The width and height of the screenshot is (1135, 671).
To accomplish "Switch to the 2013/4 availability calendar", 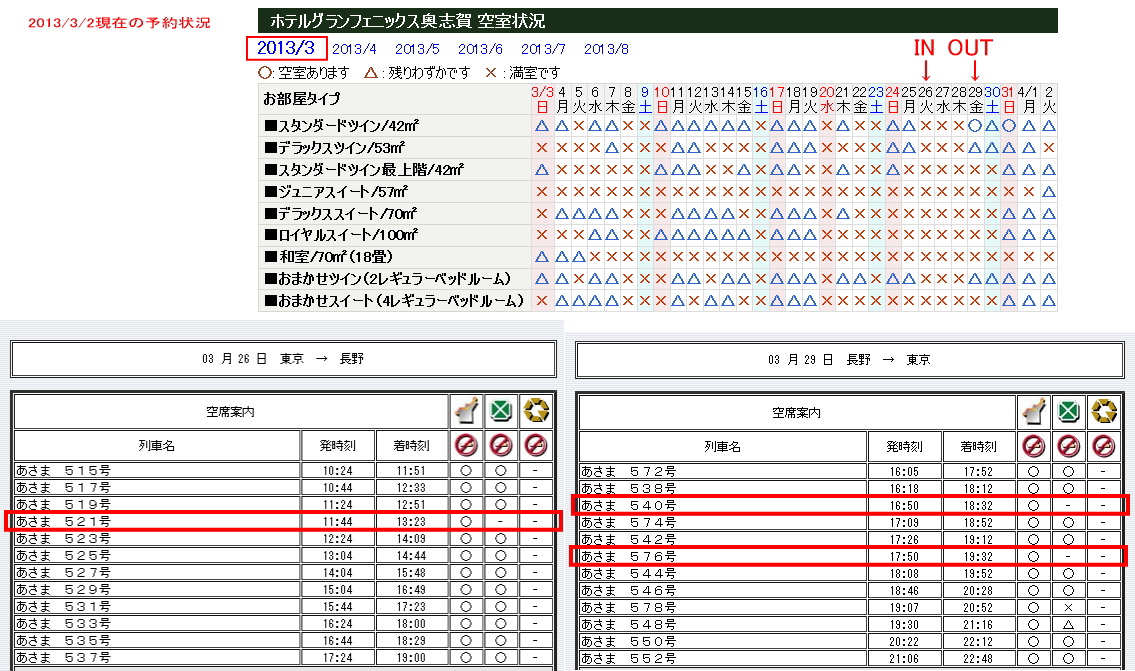I will click(354, 48).
